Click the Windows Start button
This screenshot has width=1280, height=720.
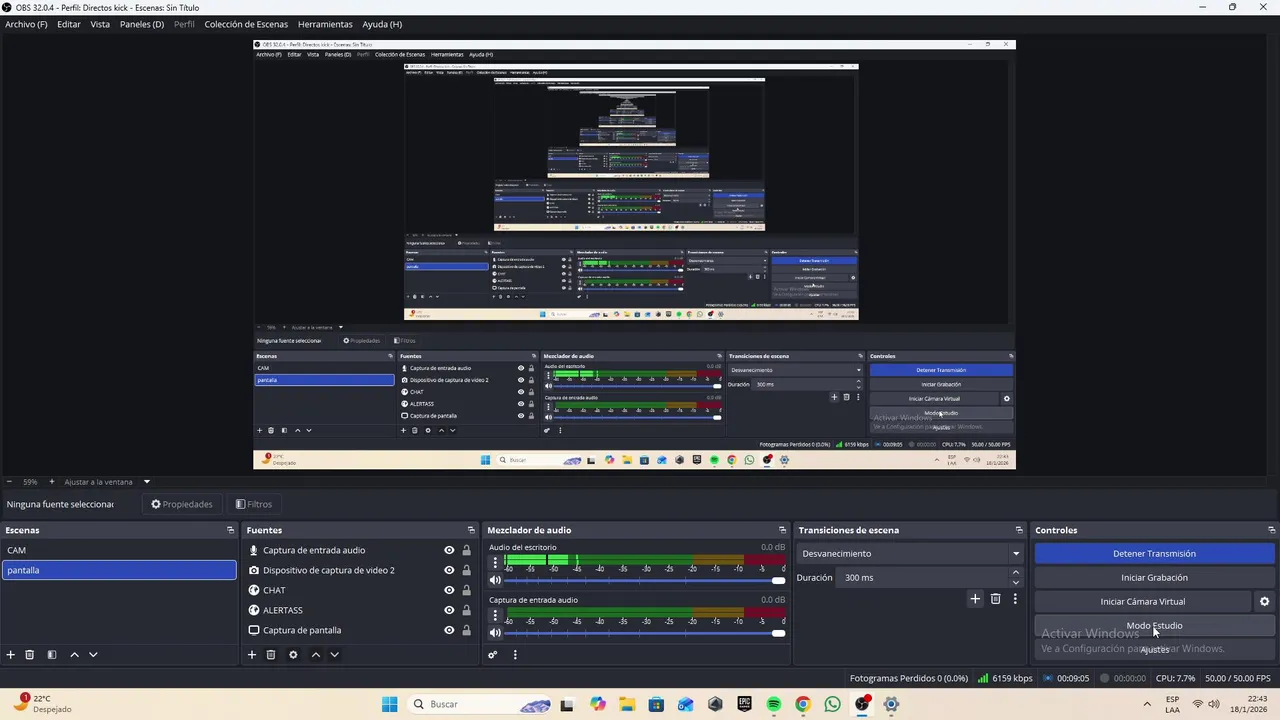coord(389,704)
